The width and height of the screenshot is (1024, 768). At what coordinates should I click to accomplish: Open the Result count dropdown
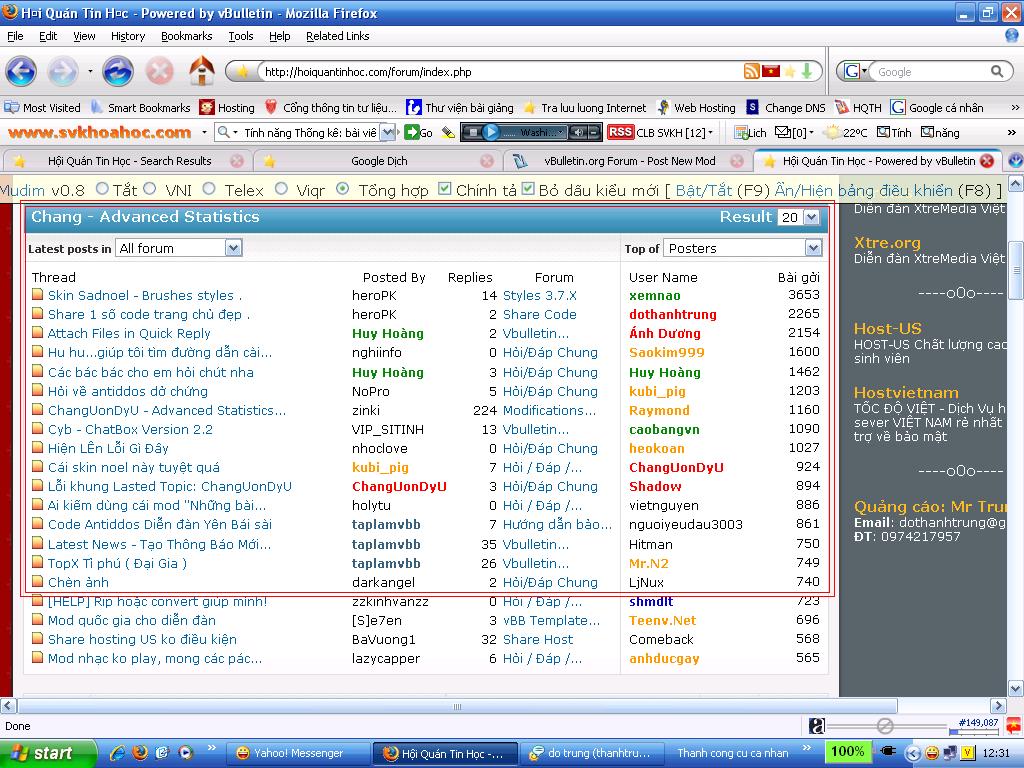[801, 217]
